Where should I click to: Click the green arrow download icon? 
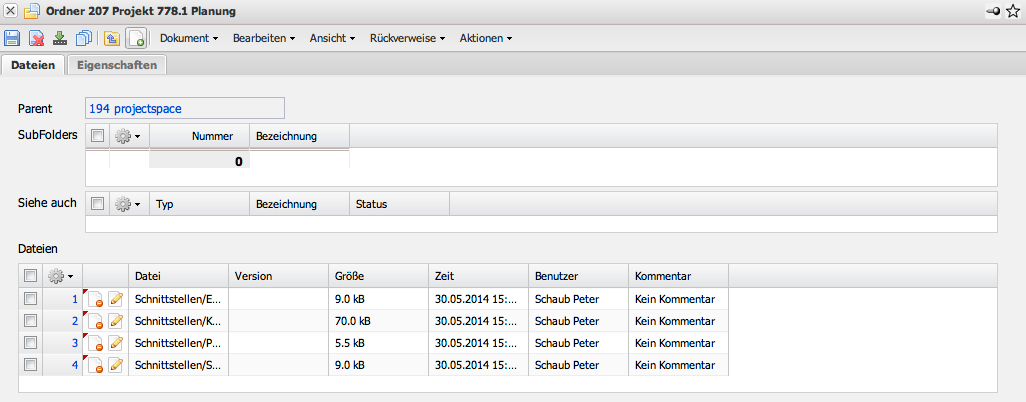pos(60,39)
